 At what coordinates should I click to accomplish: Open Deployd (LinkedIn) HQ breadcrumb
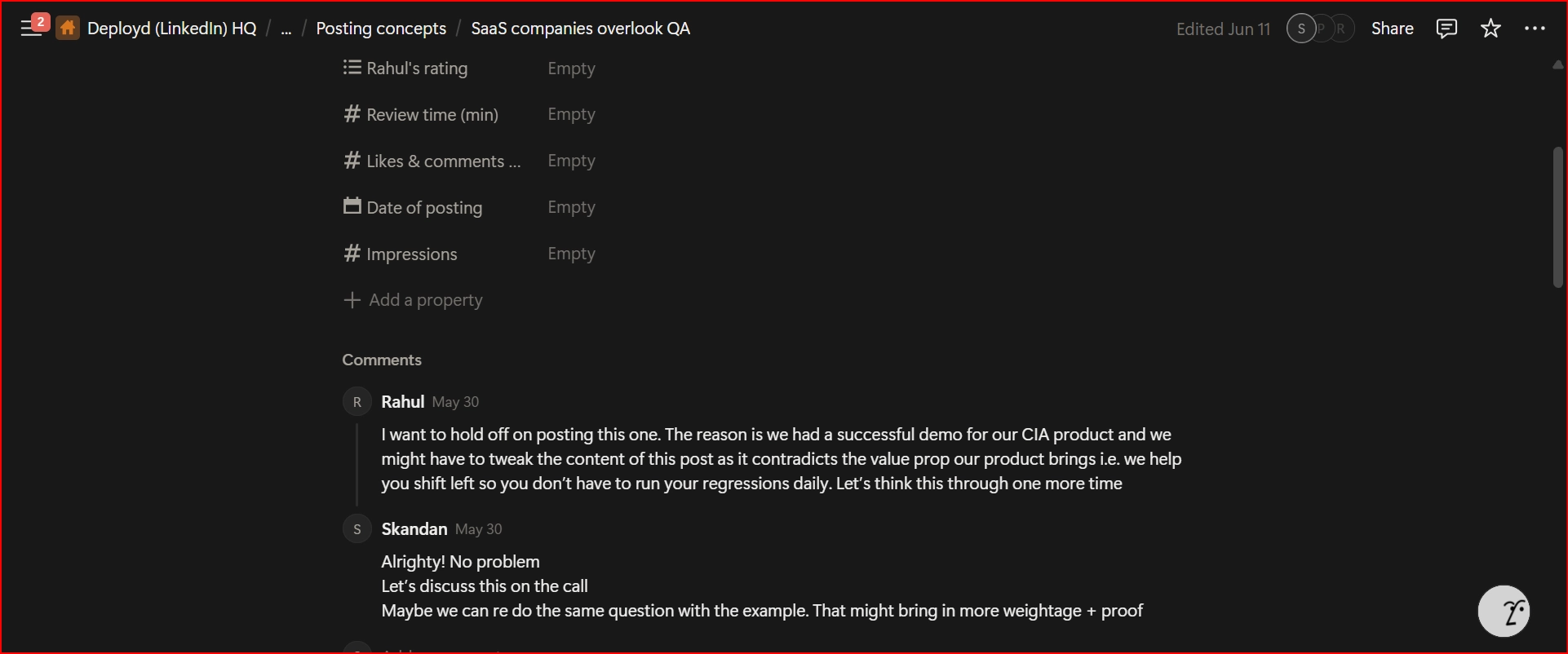[x=171, y=29]
